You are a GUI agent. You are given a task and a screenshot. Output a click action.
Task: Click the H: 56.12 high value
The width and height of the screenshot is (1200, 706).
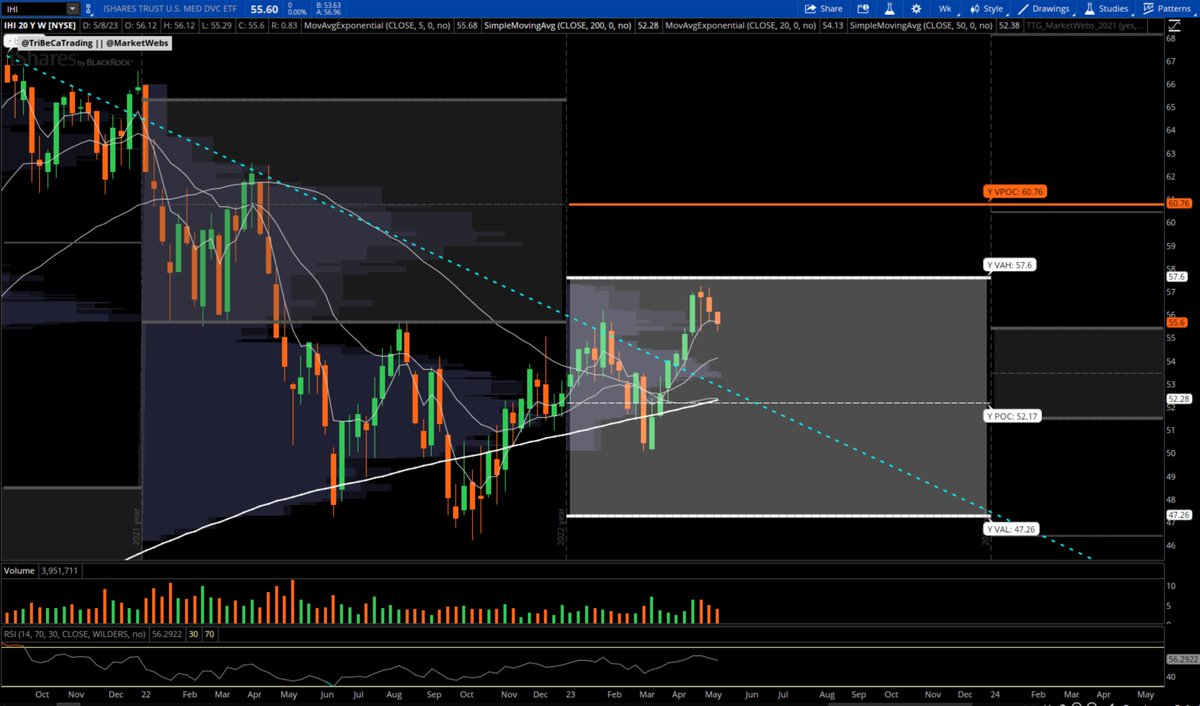click(x=180, y=26)
